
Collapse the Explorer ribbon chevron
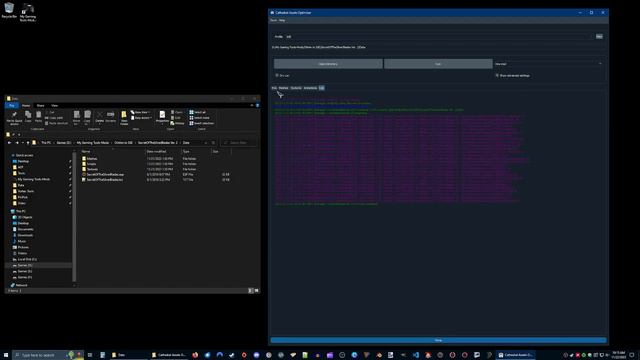click(x=252, y=105)
